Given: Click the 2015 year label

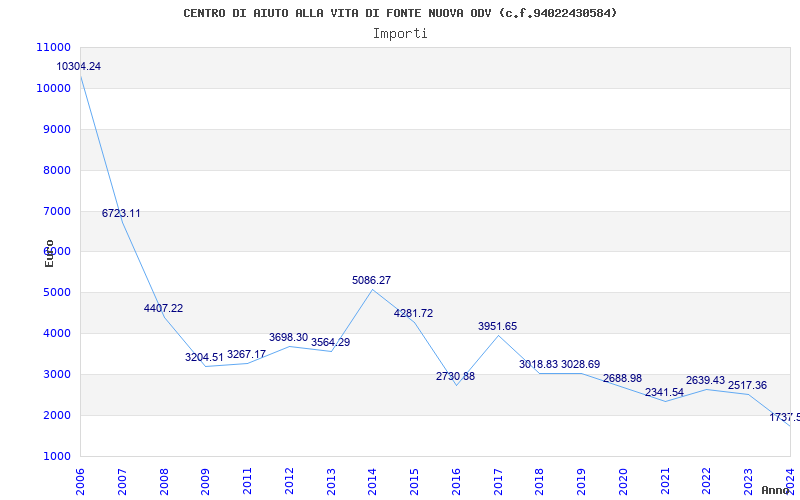Looking at the screenshot, I should pos(414,480).
